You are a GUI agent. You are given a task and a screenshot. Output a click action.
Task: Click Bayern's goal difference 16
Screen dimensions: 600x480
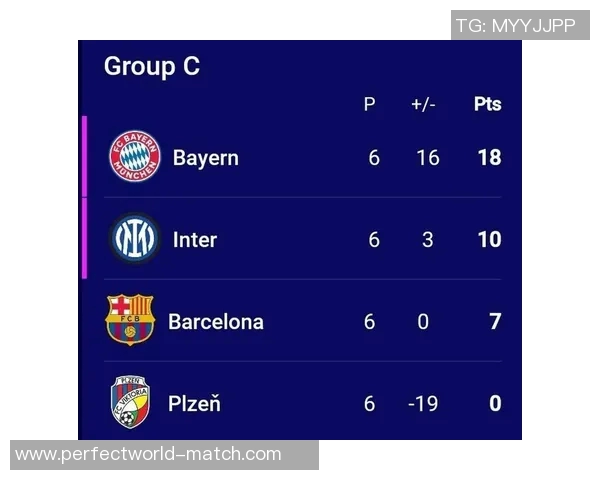[427, 158]
